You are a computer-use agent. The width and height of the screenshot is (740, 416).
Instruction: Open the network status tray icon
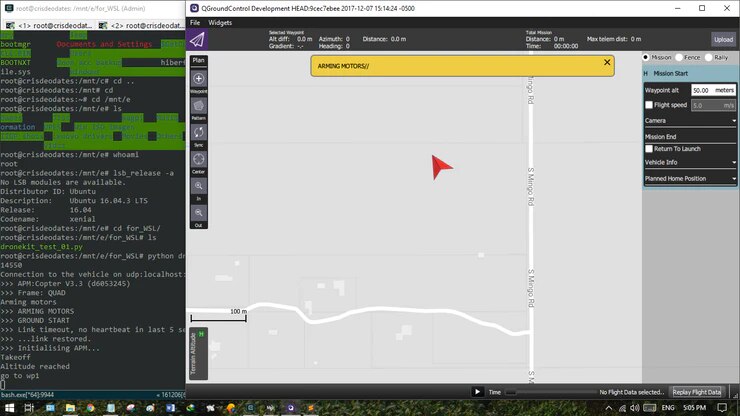click(622, 408)
